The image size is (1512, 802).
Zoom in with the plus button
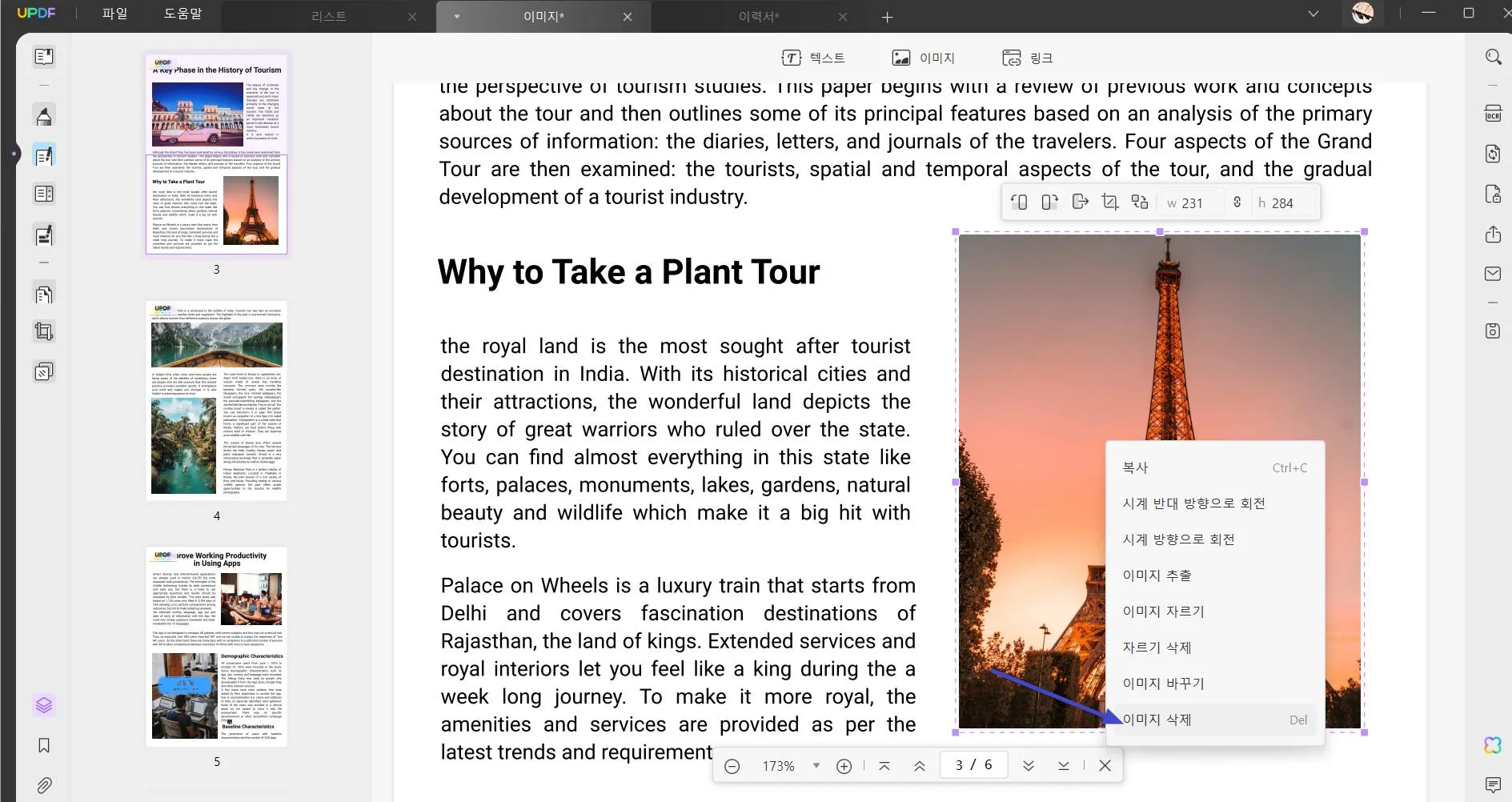[844, 766]
